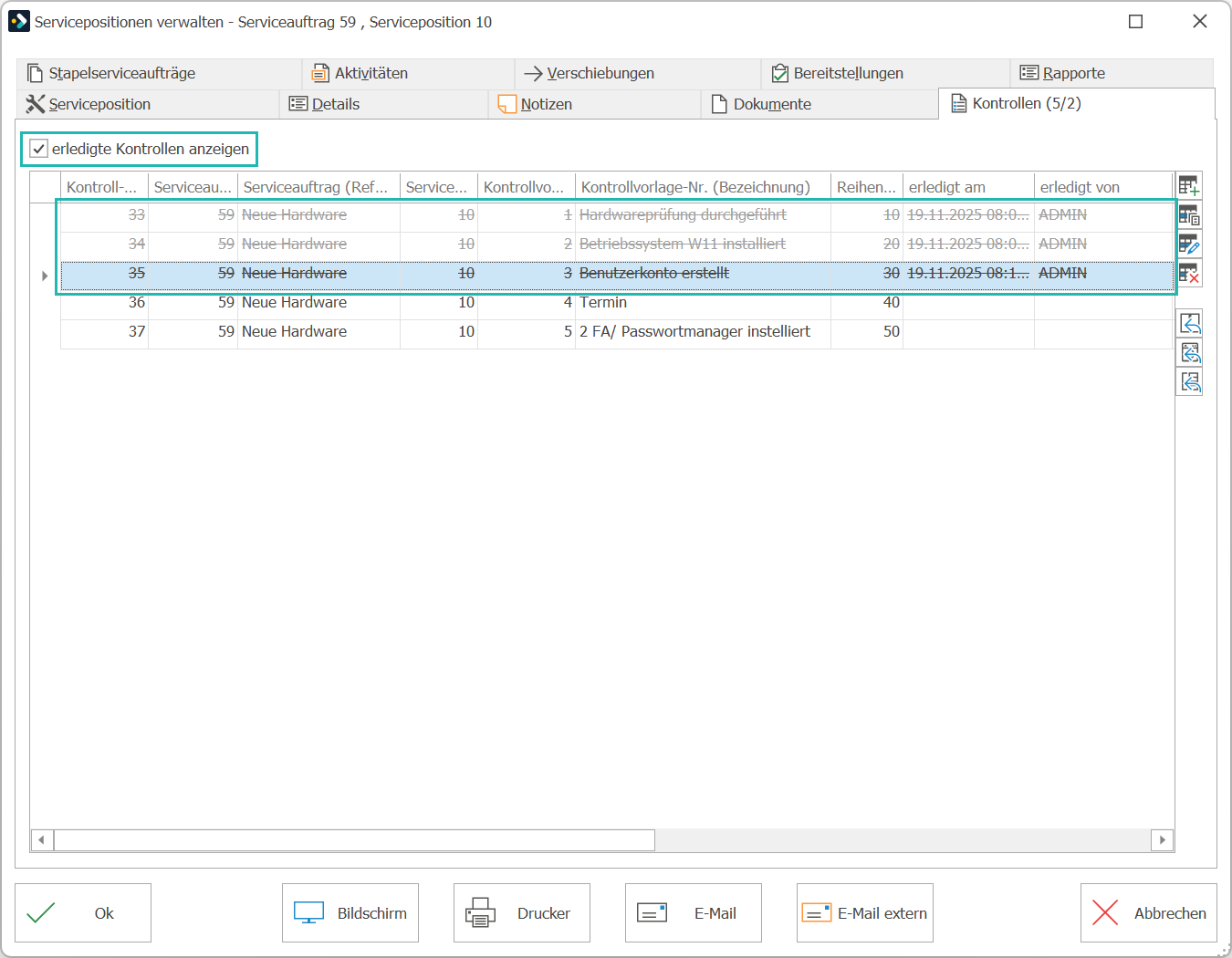This screenshot has height=958, width=1232.
Task: Click the blue arrow icon with the bracketed list frame
Action: click(1189, 381)
